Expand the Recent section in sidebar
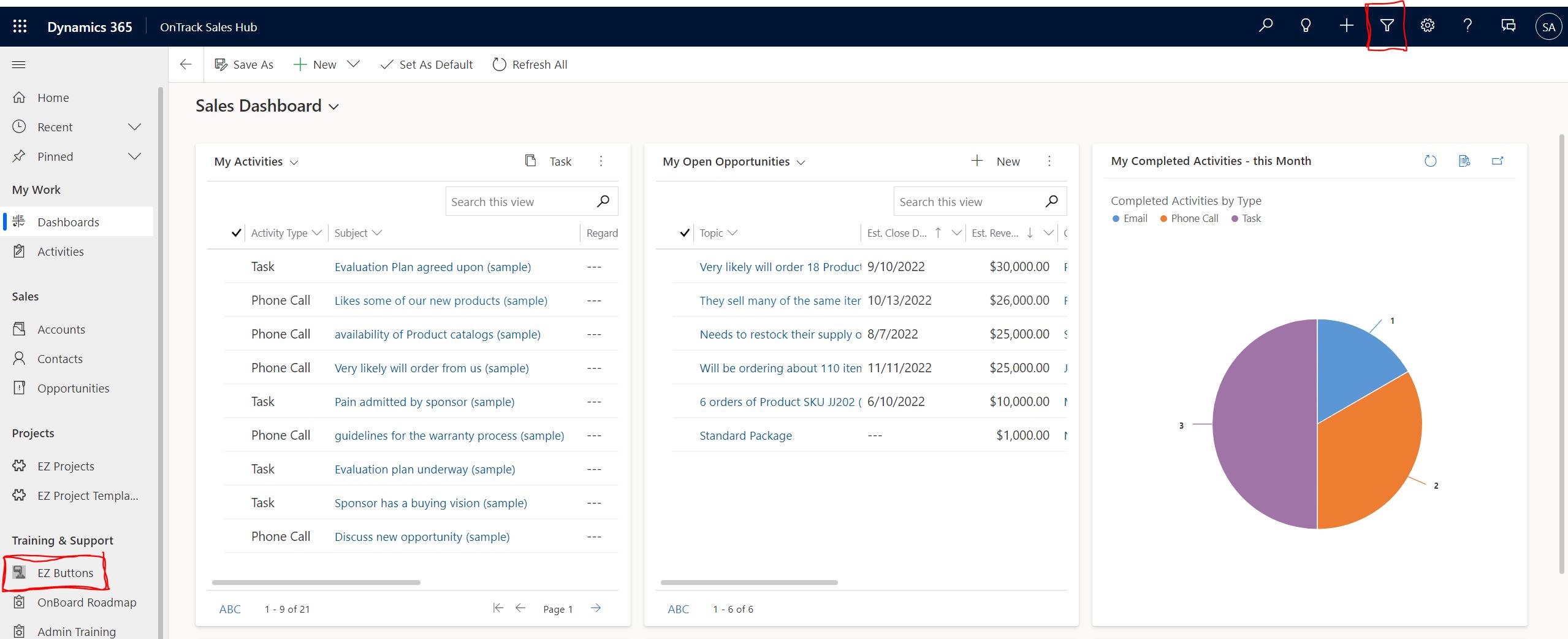1568x639 pixels. pos(134,127)
